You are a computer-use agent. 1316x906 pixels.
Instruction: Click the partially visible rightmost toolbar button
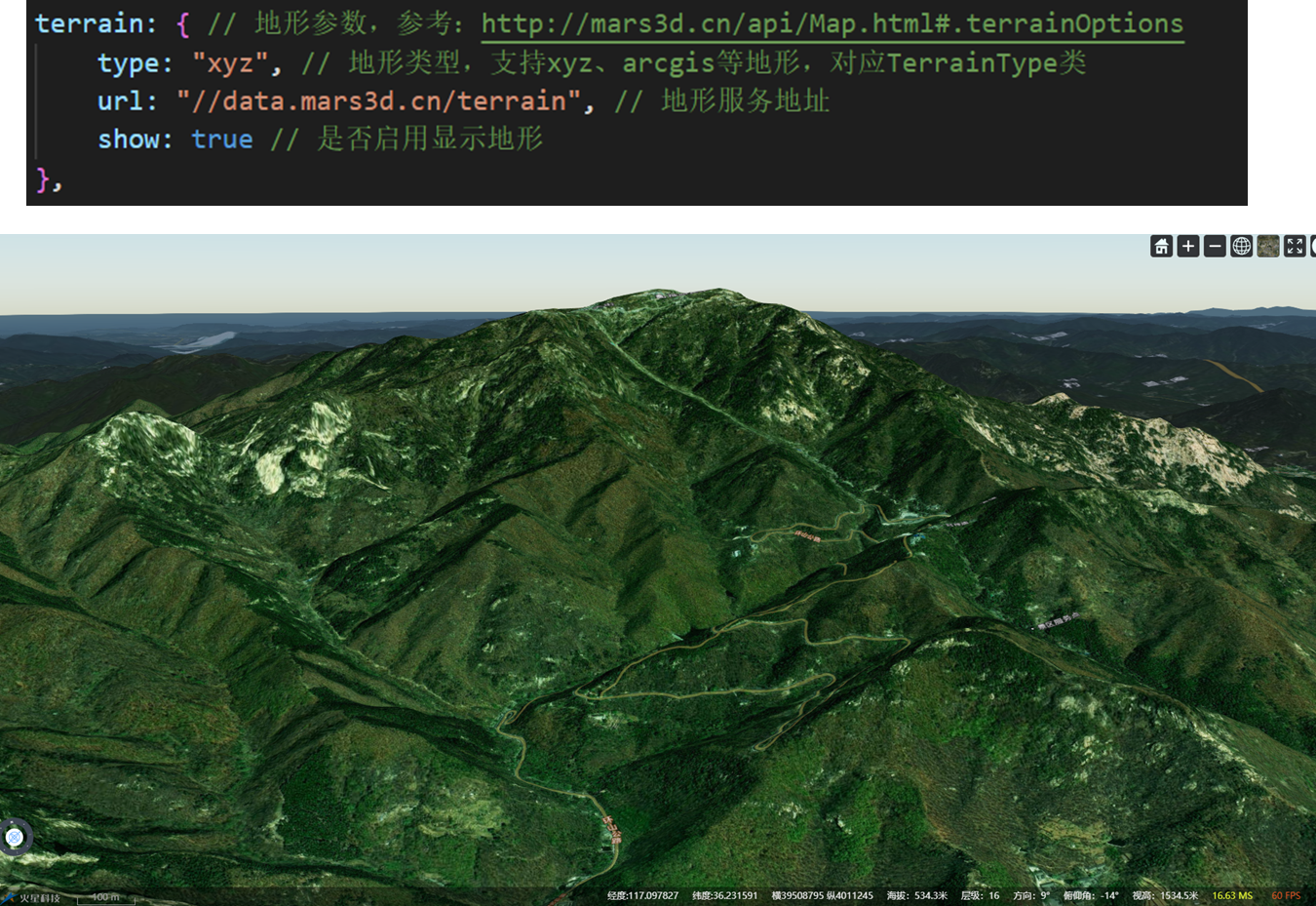[x=1312, y=247]
